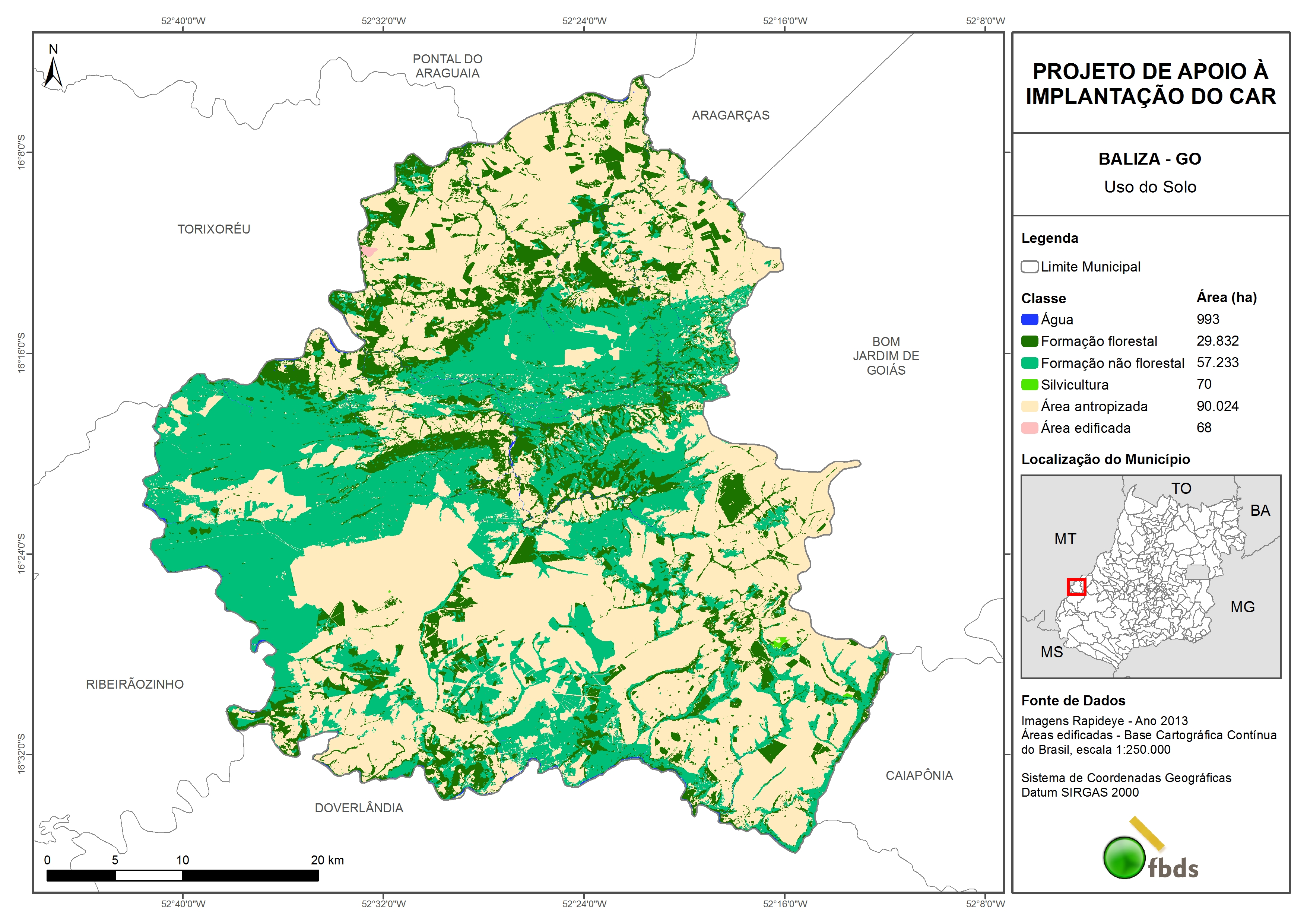This screenshot has height=924, width=1307.
Task: Click the pink Área edificada swatch
Action: coord(1029,428)
